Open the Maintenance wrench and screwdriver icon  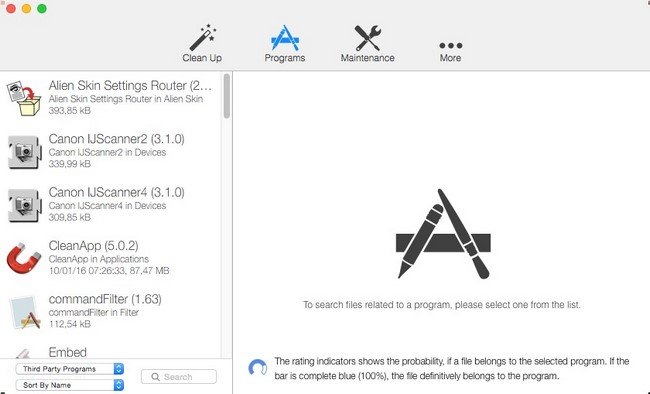coord(367,38)
